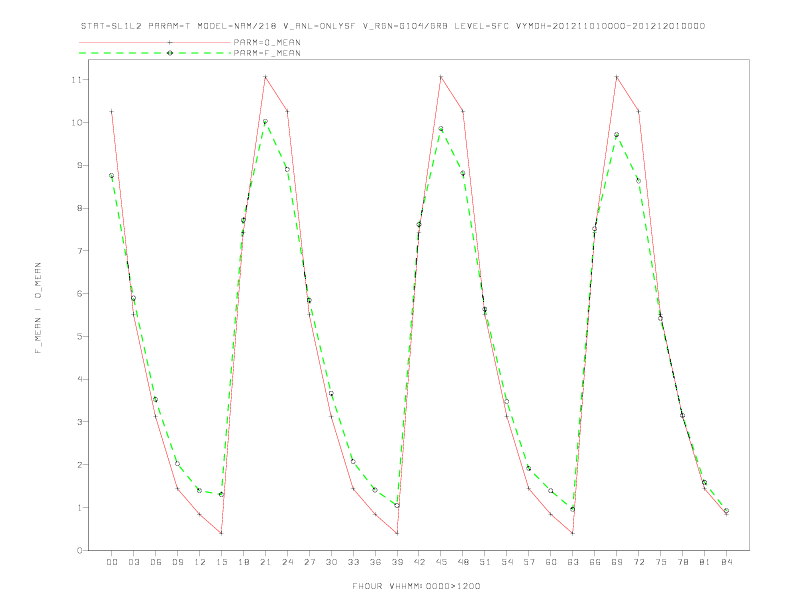The image size is (792, 612).
Task: Click x-axis tick label 48
Action: 463,562
